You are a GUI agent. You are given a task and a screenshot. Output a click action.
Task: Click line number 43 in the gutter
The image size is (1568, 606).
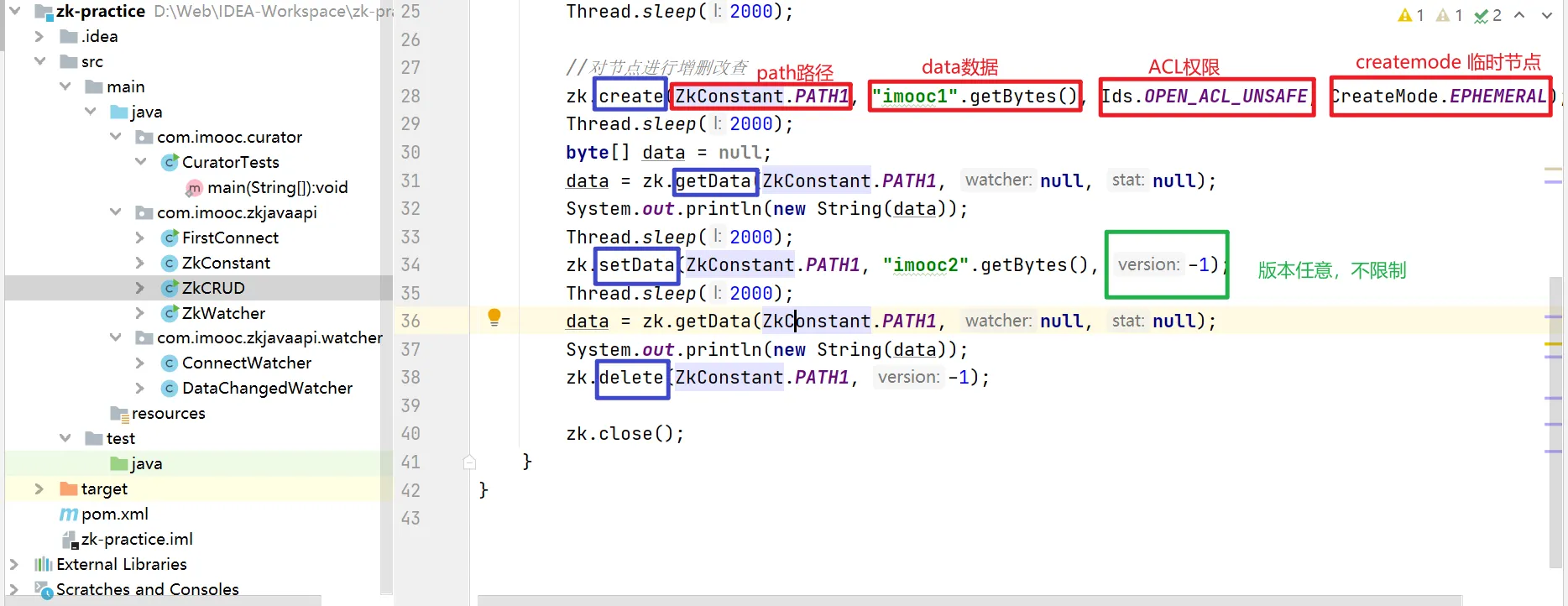[x=410, y=519]
